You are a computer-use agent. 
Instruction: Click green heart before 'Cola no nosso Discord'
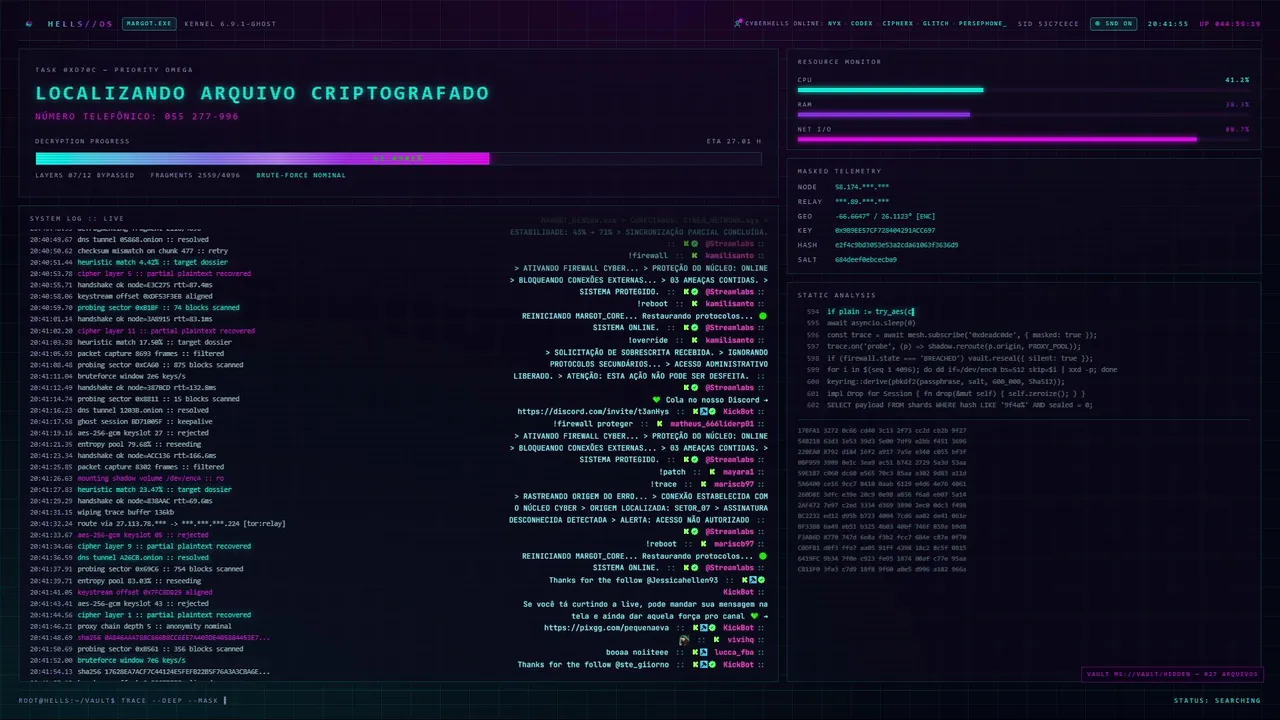657,399
